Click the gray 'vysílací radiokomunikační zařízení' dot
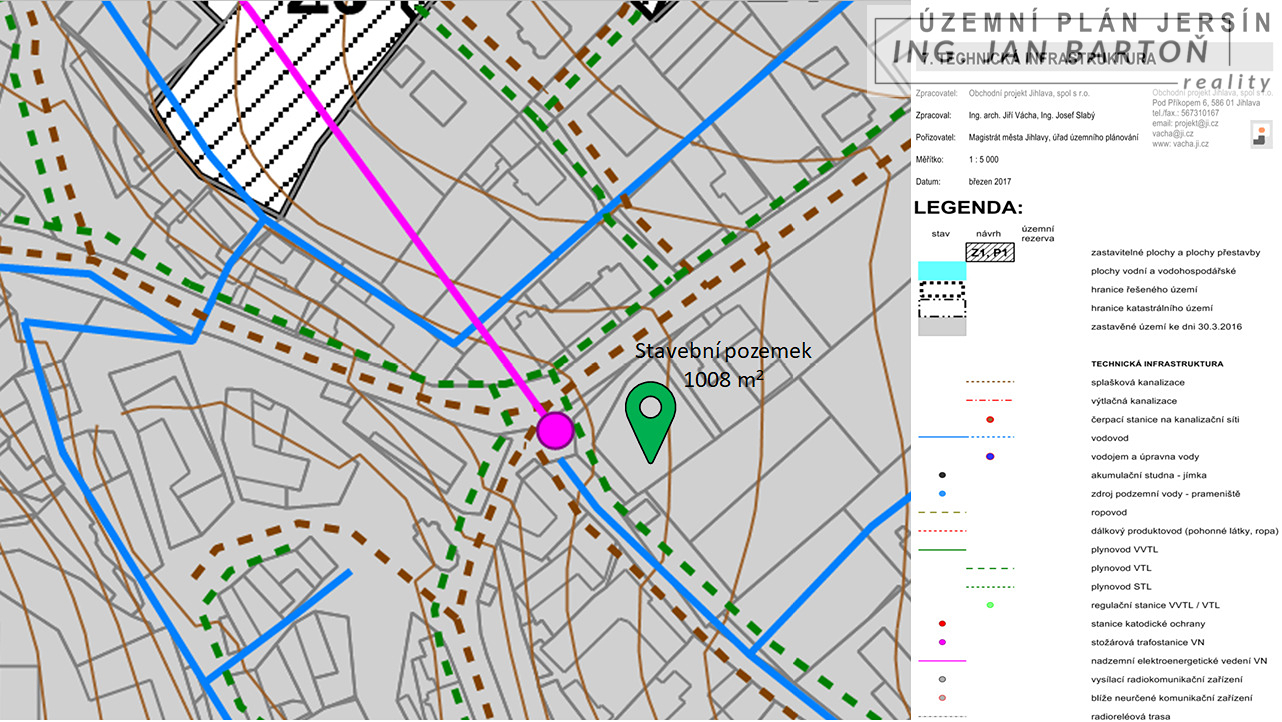Viewport: 1282px width, 722px height. point(942,679)
